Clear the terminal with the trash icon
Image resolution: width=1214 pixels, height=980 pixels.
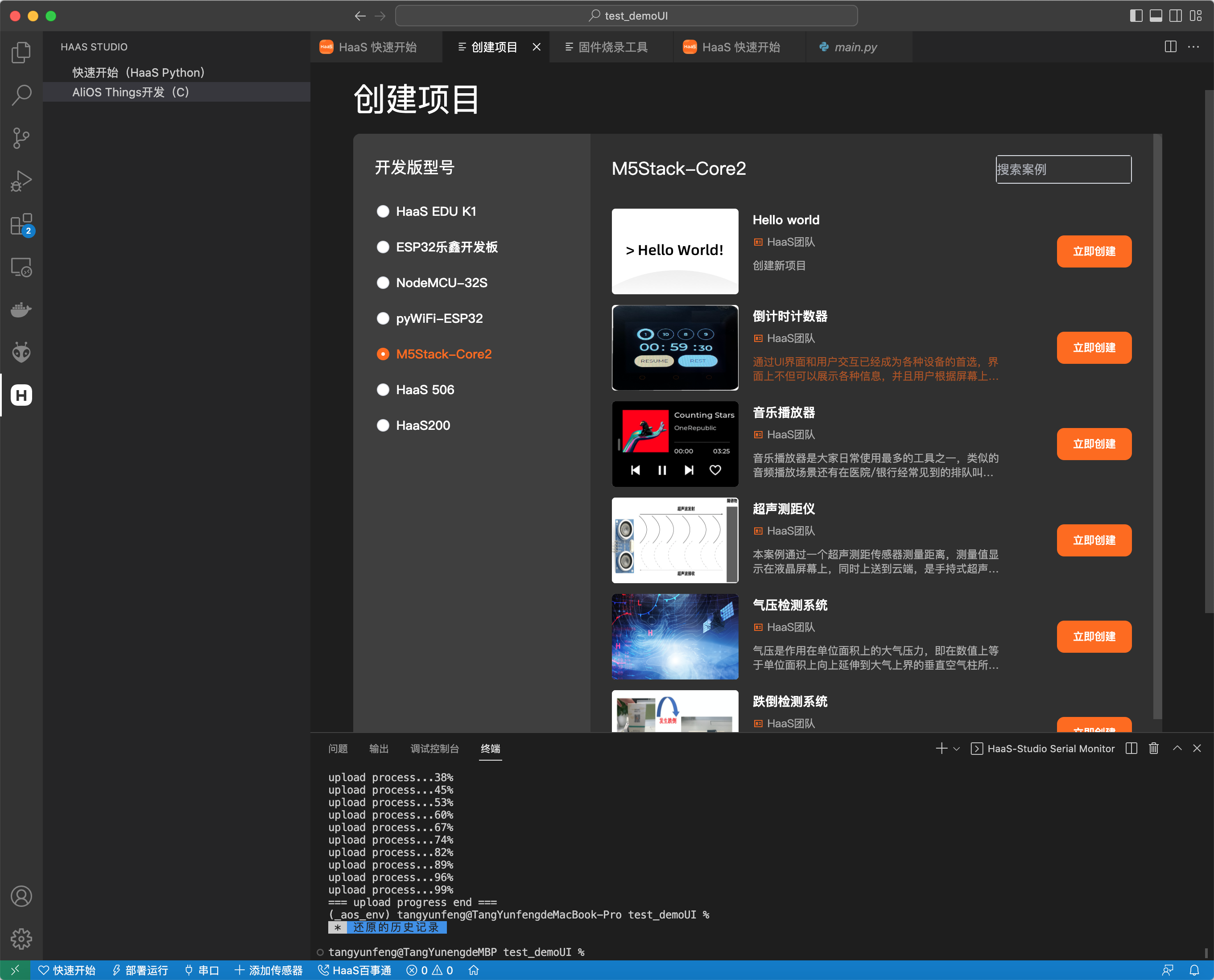click(1154, 748)
